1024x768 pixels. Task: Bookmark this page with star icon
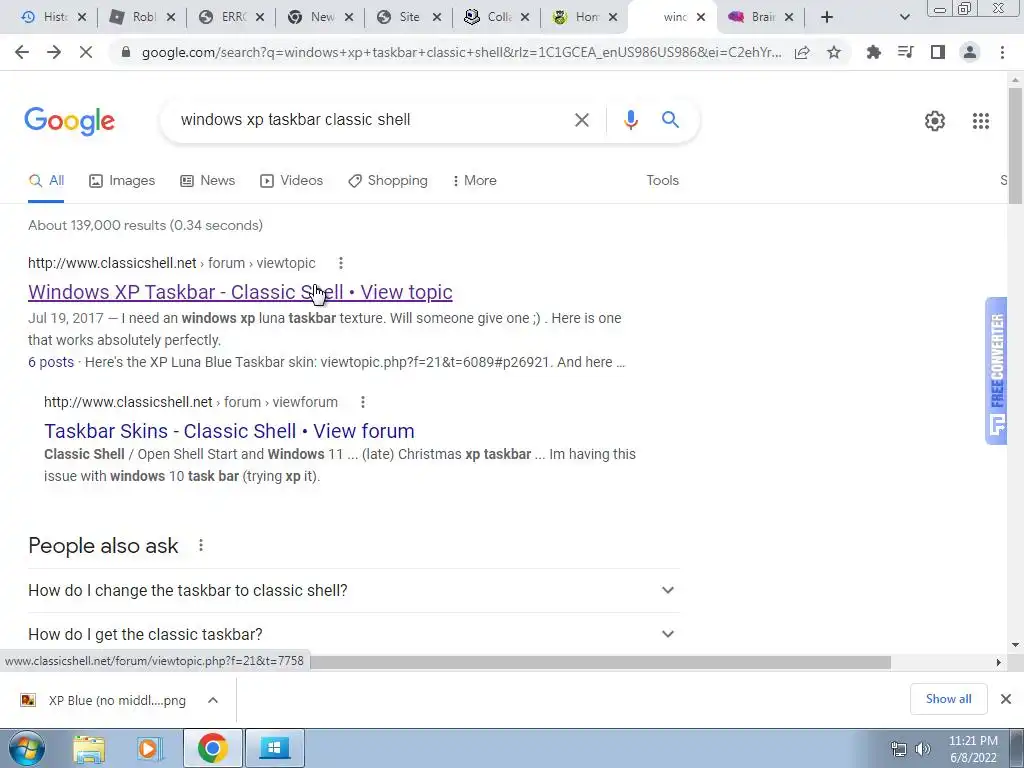pyautogui.click(x=834, y=52)
